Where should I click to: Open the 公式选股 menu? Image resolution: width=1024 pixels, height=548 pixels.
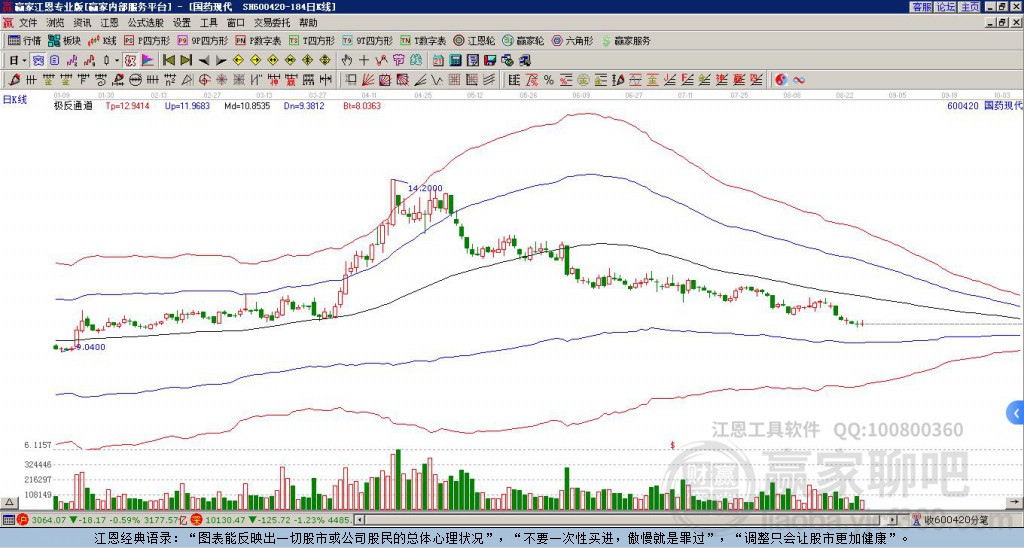pos(146,23)
